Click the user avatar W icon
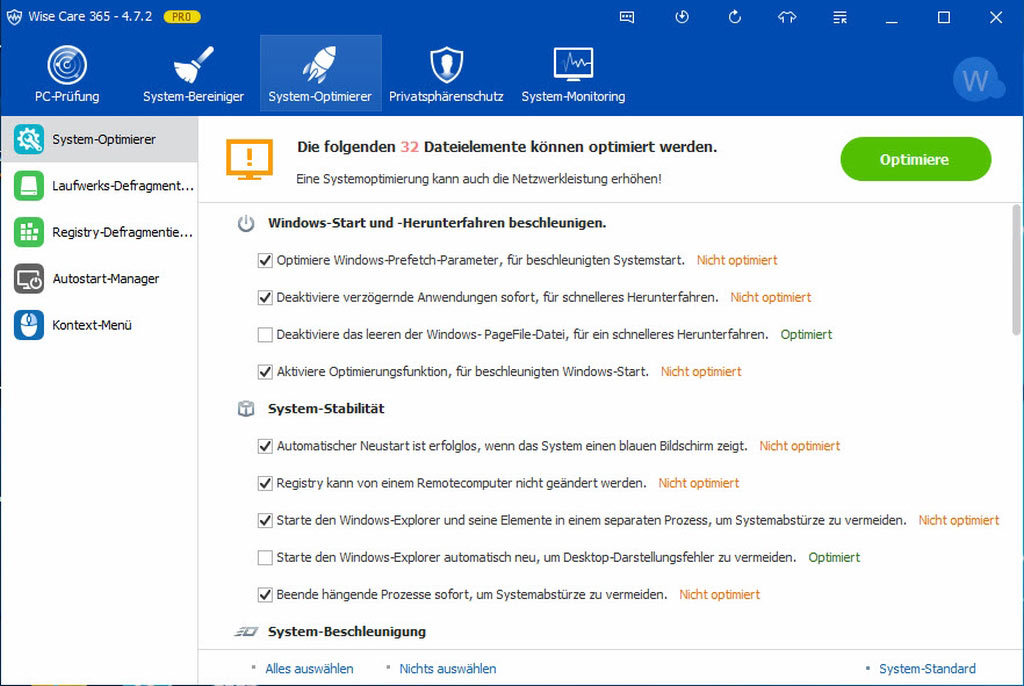The image size is (1024, 686). [x=978, y=80]
